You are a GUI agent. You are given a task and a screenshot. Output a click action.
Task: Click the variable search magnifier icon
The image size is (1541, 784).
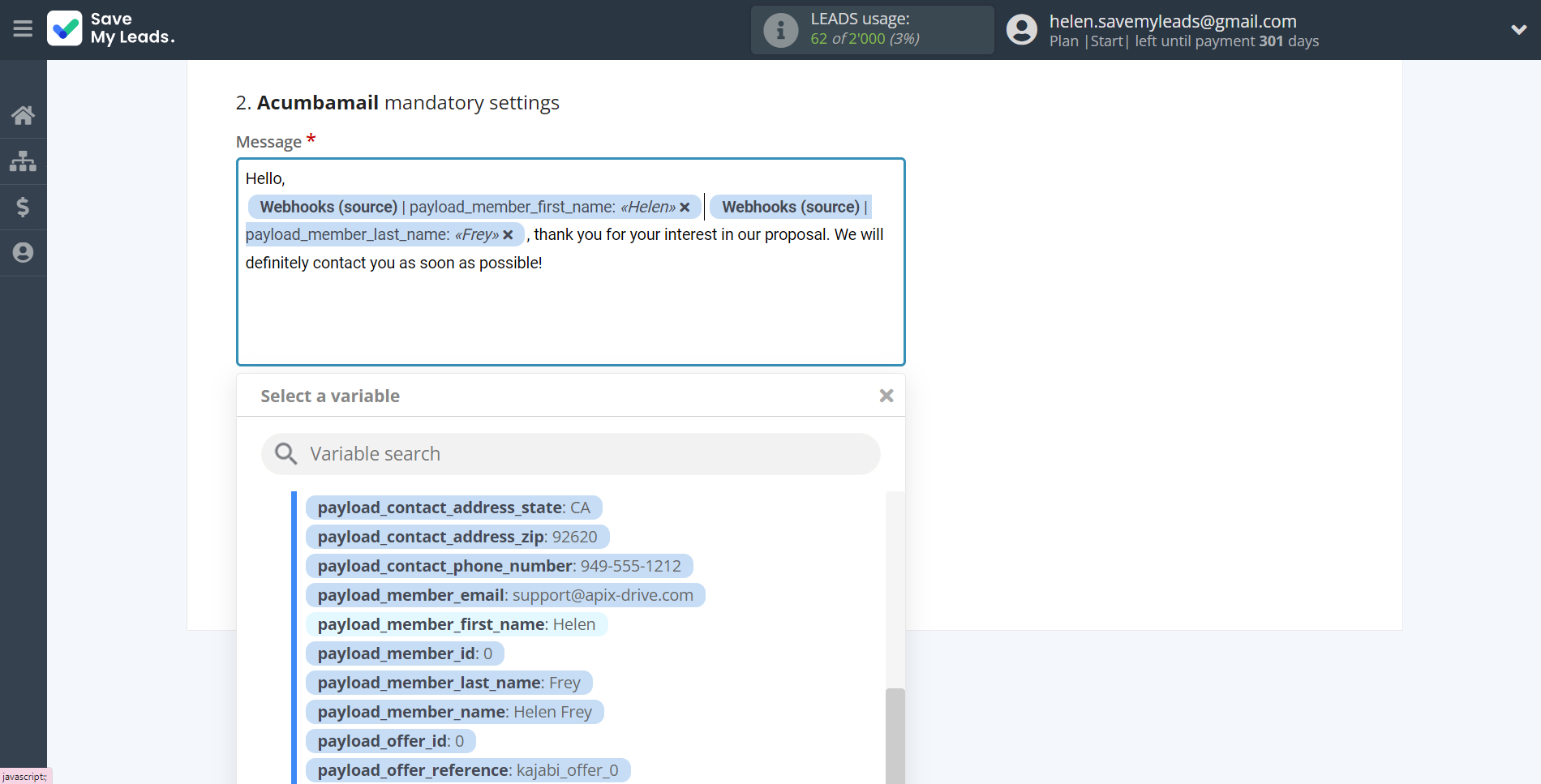tap(285, 454)
